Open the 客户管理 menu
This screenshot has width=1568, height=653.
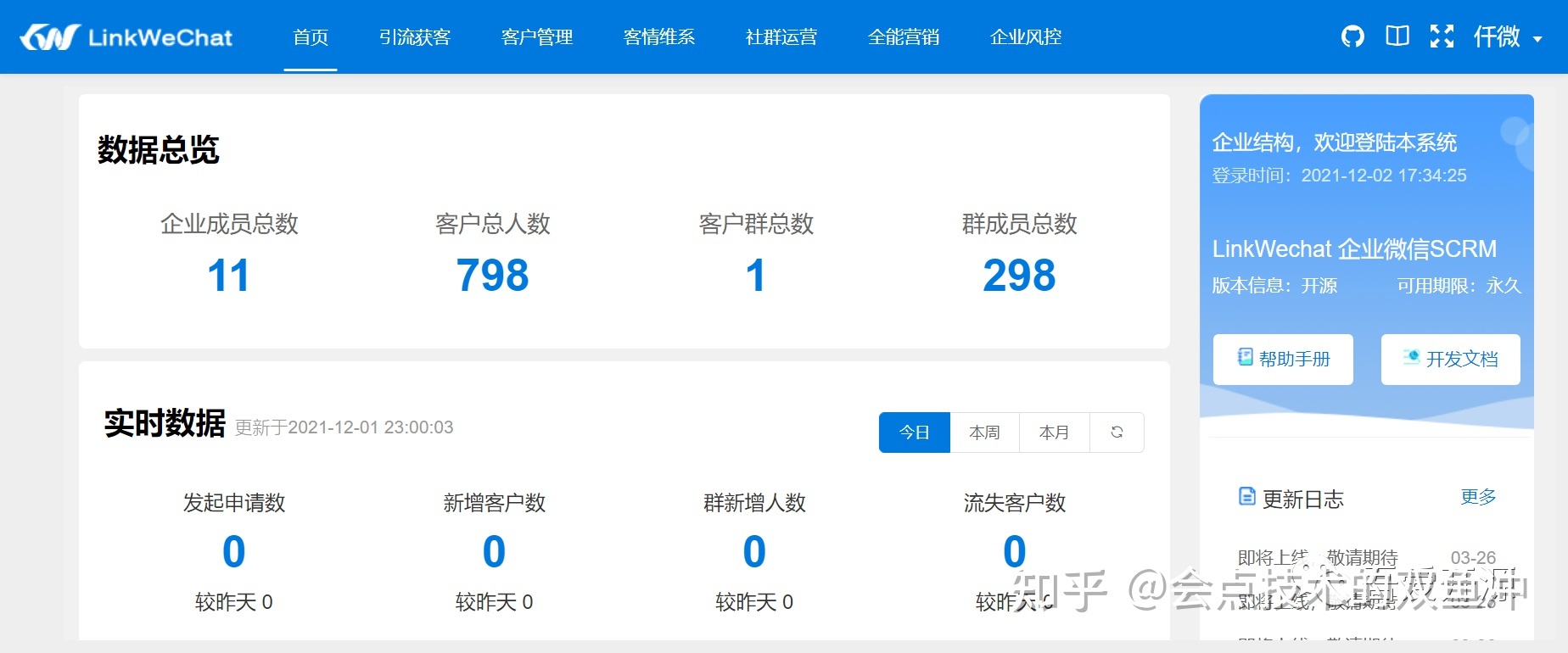(537, 37)
